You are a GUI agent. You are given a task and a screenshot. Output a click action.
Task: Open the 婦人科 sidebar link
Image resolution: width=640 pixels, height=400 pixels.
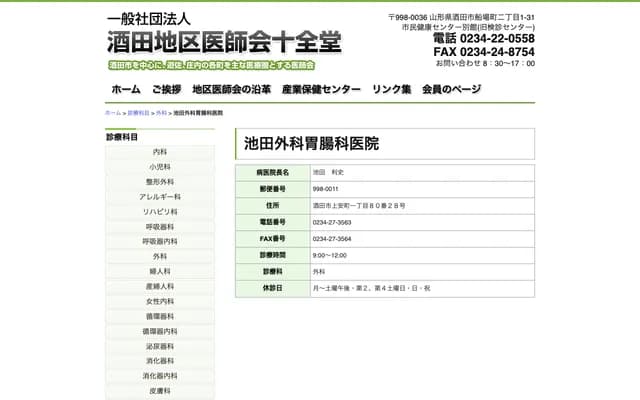[x=160, y=271]
